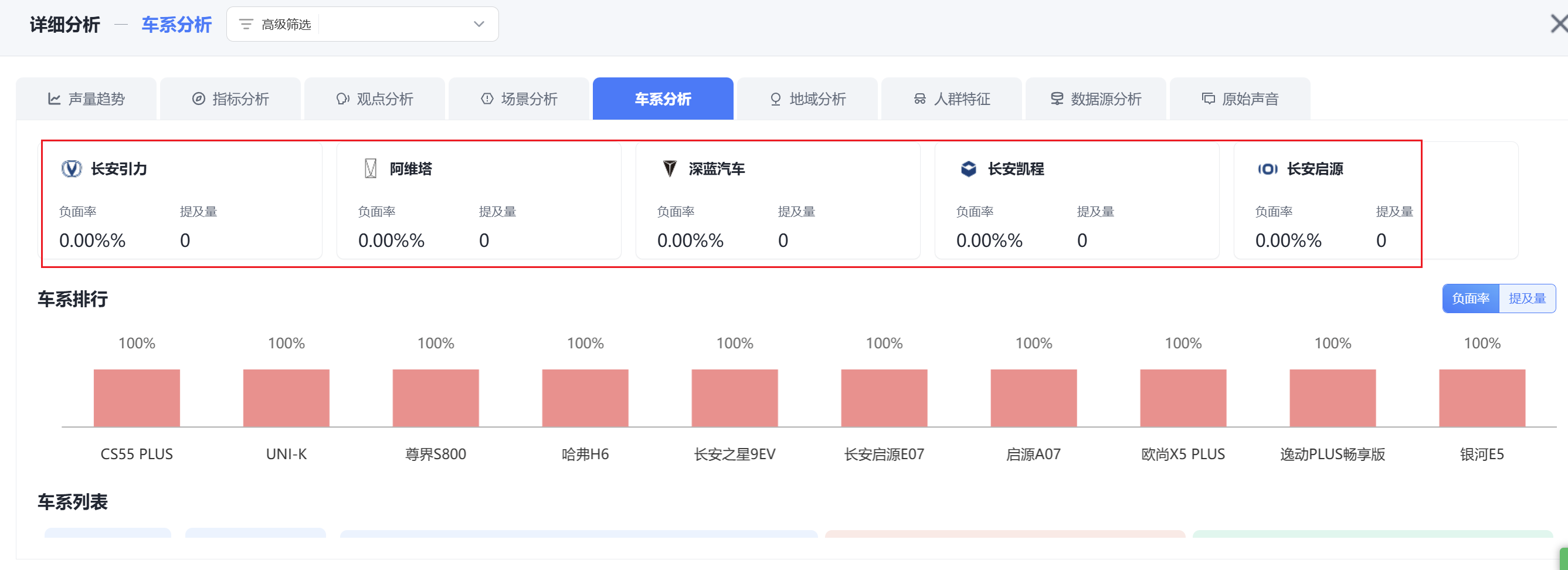Click the 长安启源 brand logo icon
Screen dimensions: 1568x570
tap(1267, 169)
